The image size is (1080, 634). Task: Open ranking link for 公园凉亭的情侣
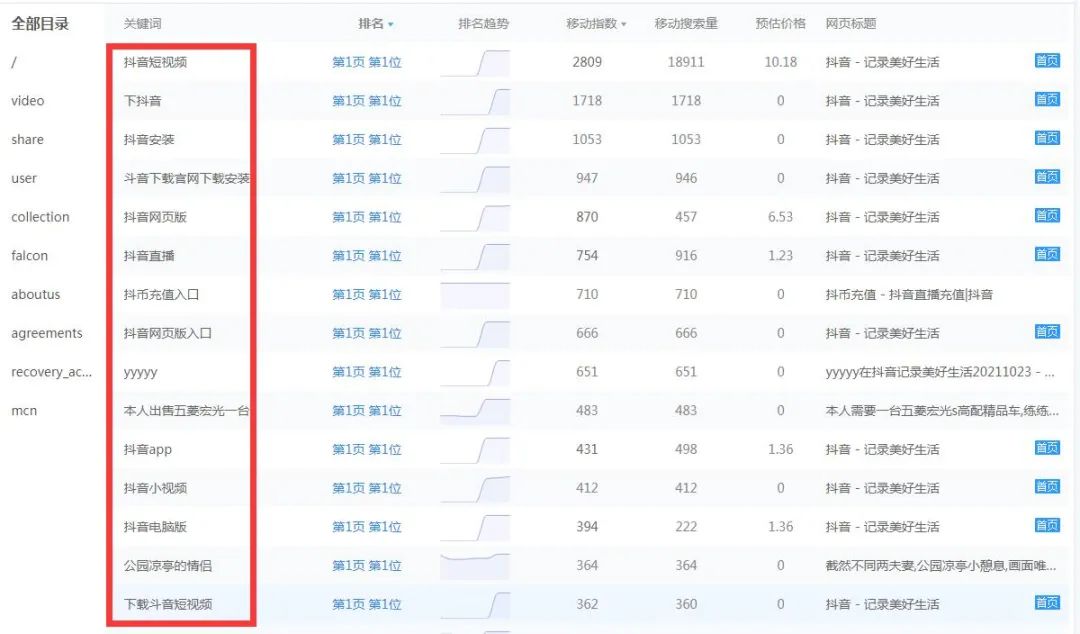366,566
